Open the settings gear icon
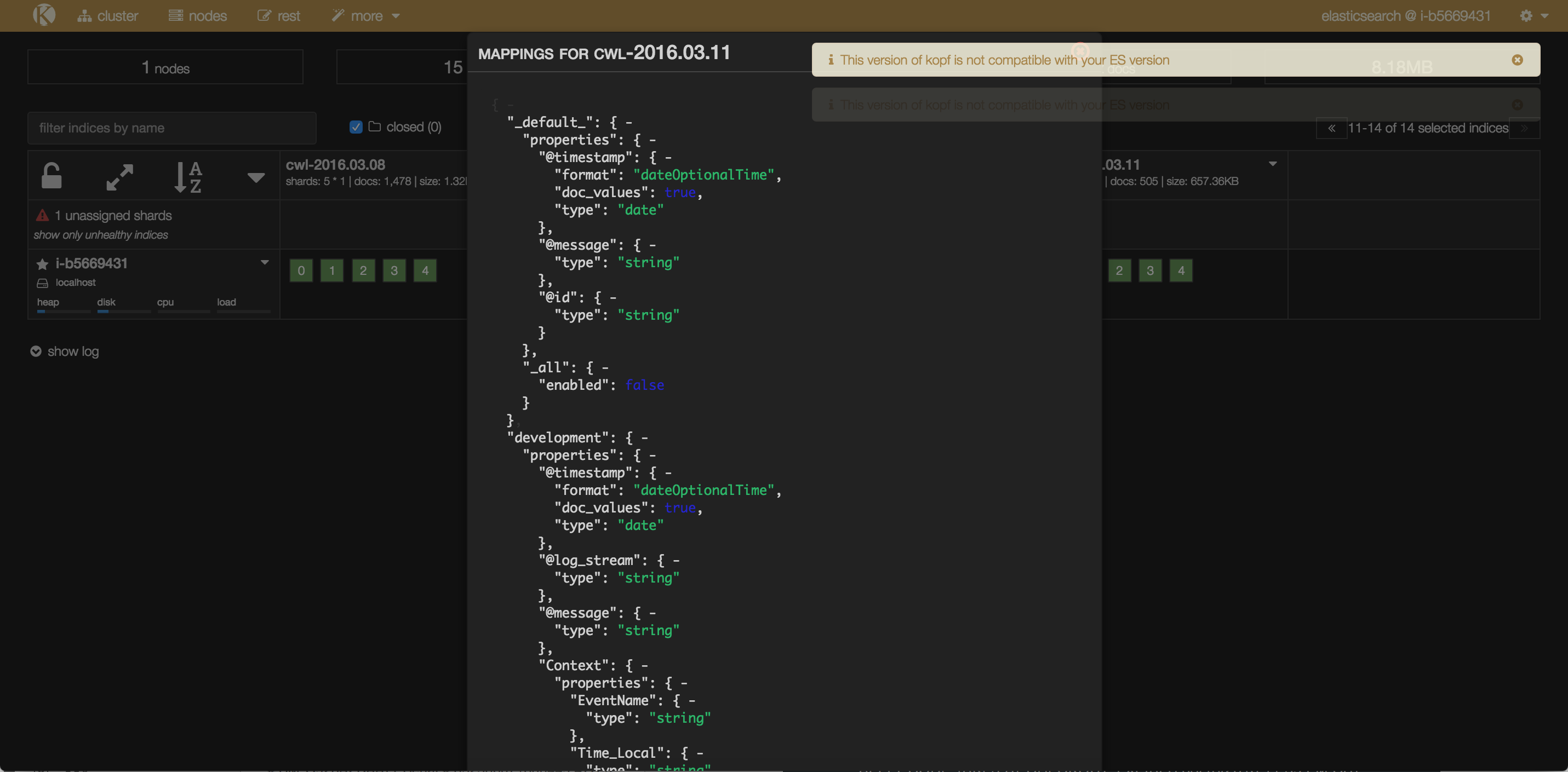The image size is (1568, 772). coord(1526,16)
